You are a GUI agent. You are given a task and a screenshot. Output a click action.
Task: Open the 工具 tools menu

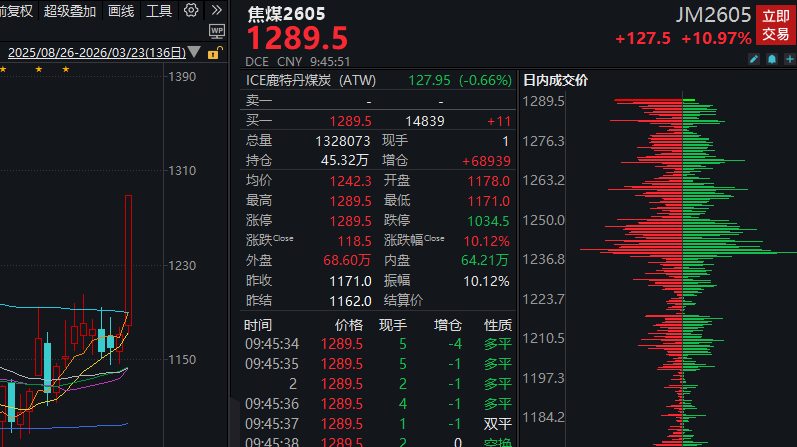coord(159,11)
